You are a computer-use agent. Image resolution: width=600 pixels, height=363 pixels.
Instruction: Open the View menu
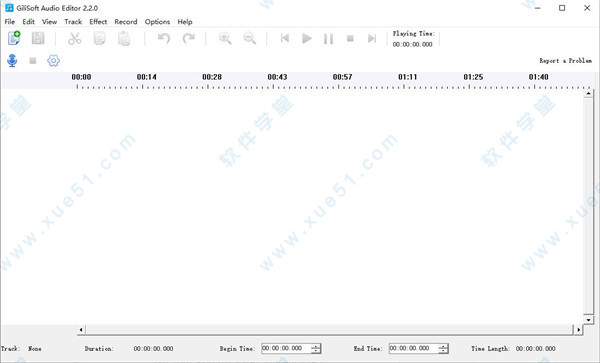point(49,22)
